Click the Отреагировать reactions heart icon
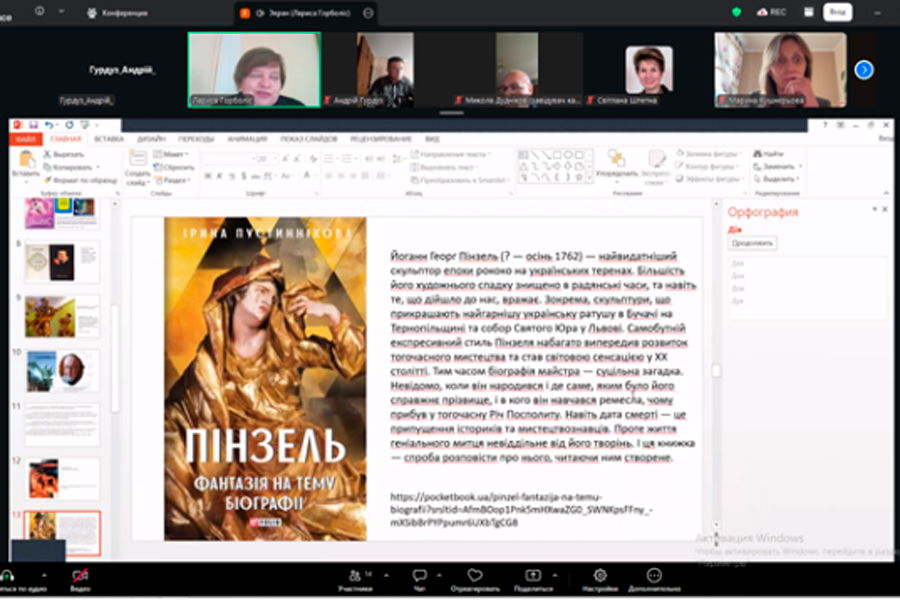Screen dimensions: 900x600 474,576
